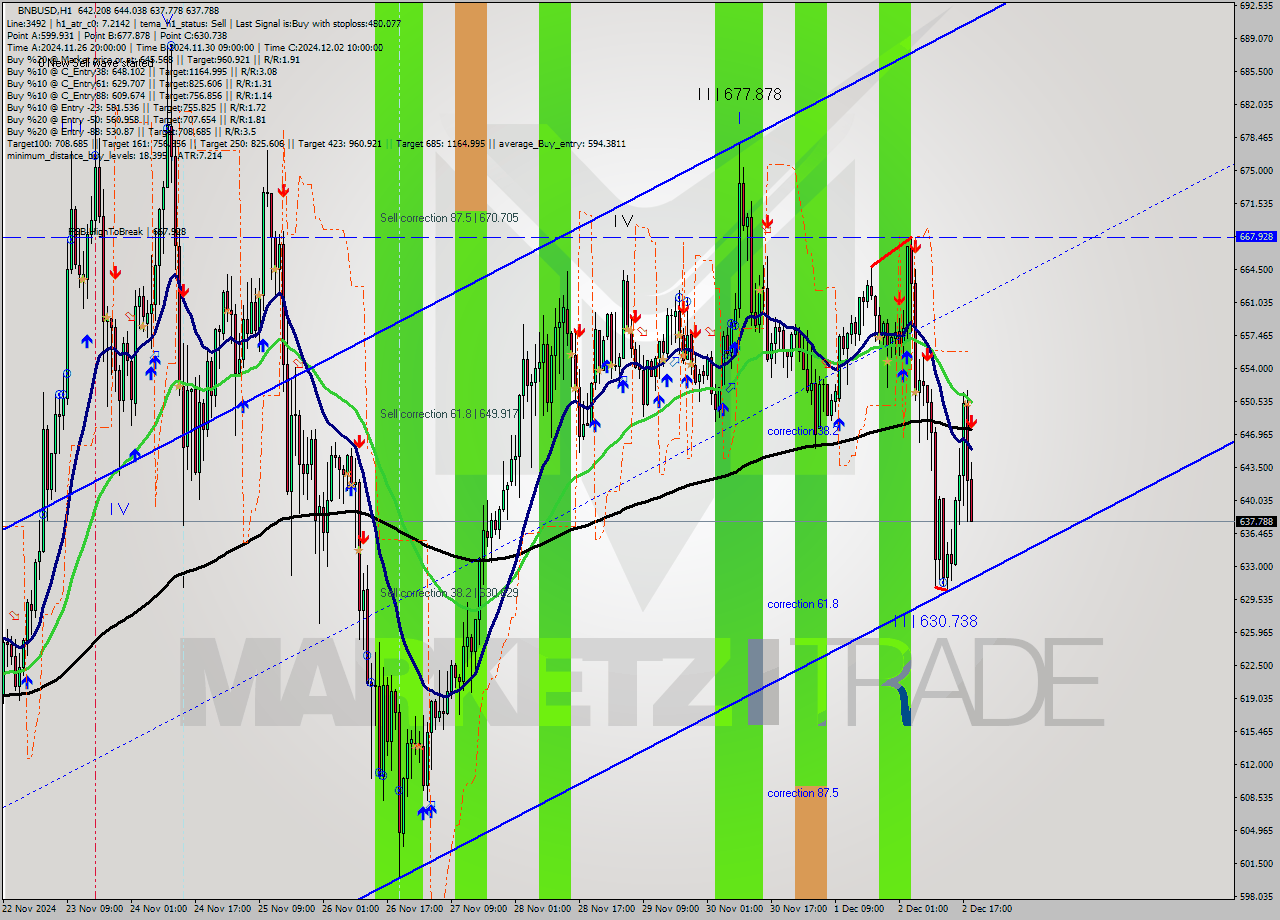Click the '2 Dec 17:00' time axis label

pyautogui.click(x=989, y=909)
